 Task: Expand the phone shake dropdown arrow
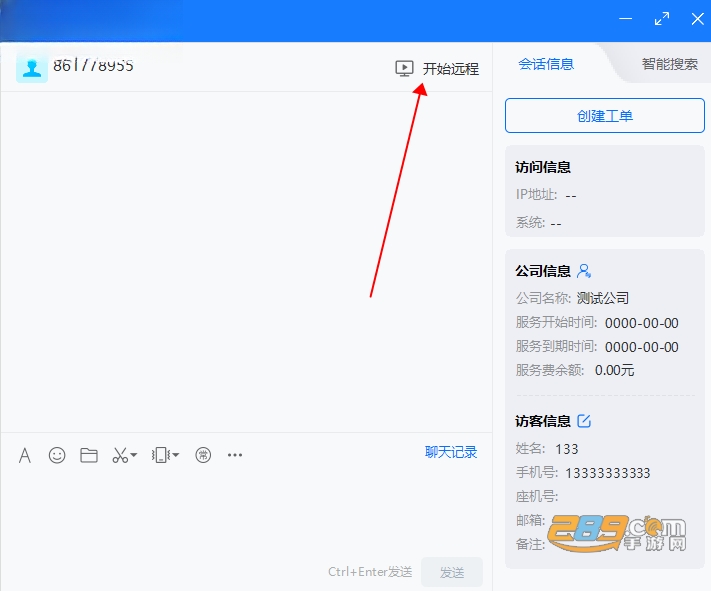176,454
